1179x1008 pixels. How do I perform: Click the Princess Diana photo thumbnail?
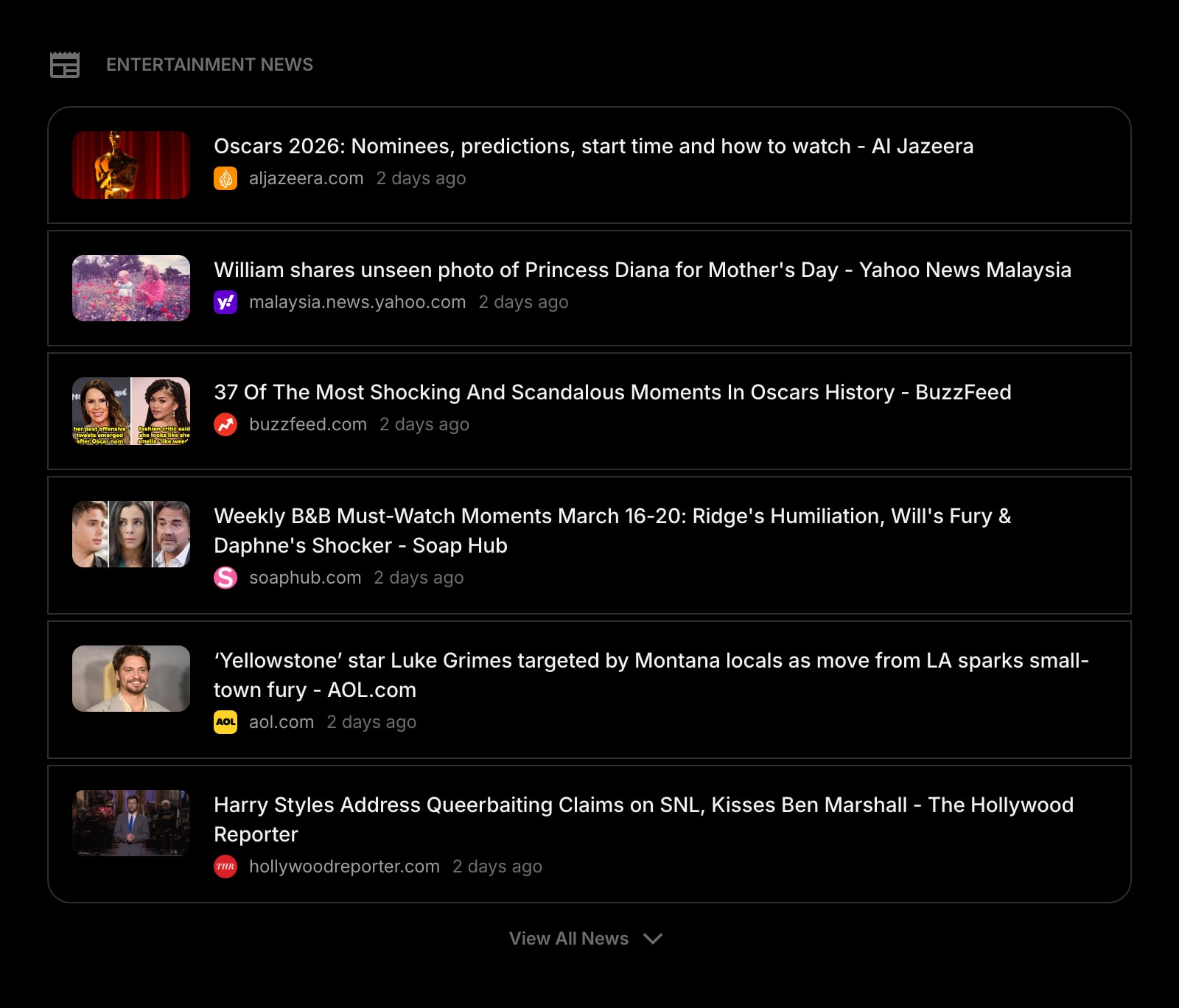(130, 288)
